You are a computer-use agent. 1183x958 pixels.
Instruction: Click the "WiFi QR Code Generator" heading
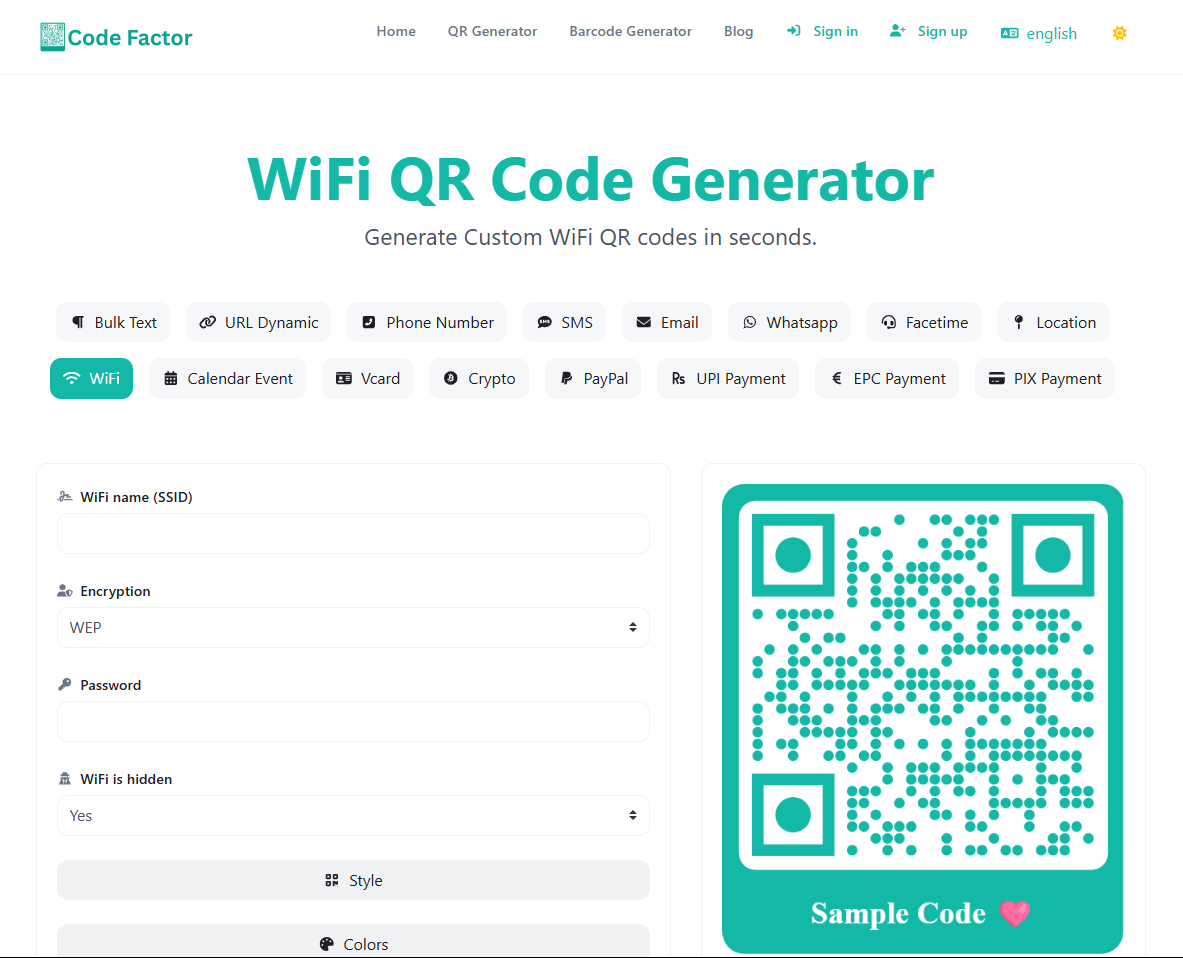[591, 180]
